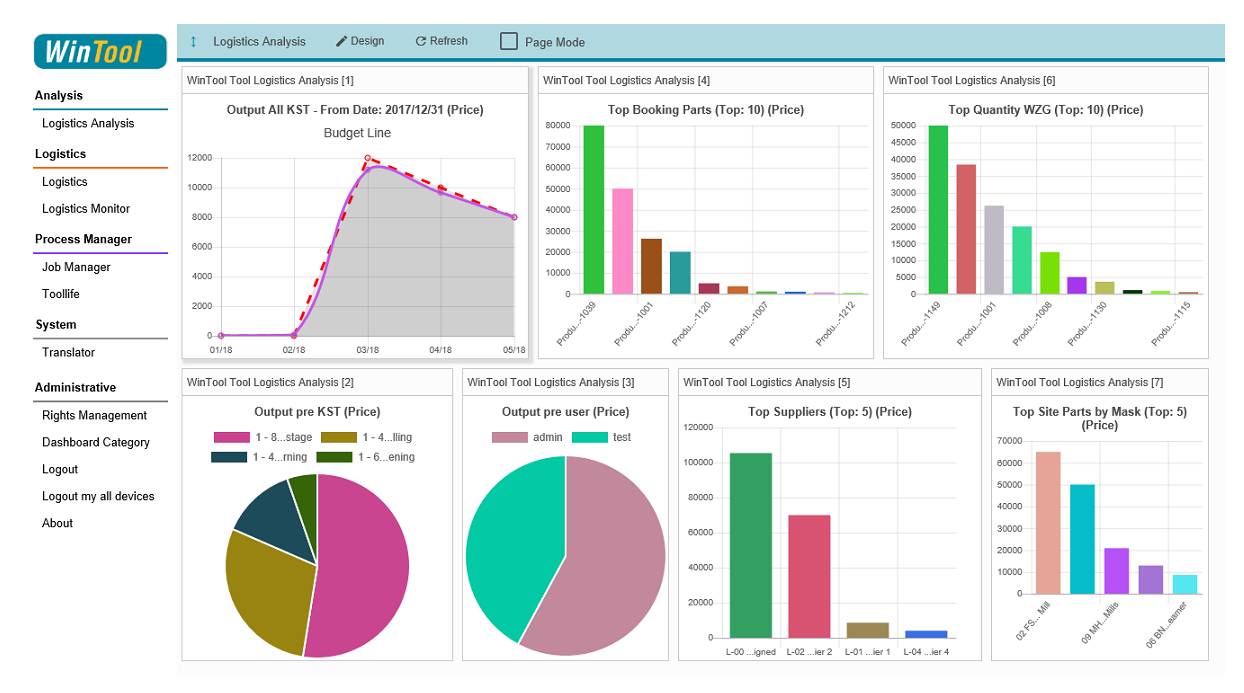Click the olive L-01 bar in Top Suppliers
Screen dimensions: 1244x693
point(867,630)
